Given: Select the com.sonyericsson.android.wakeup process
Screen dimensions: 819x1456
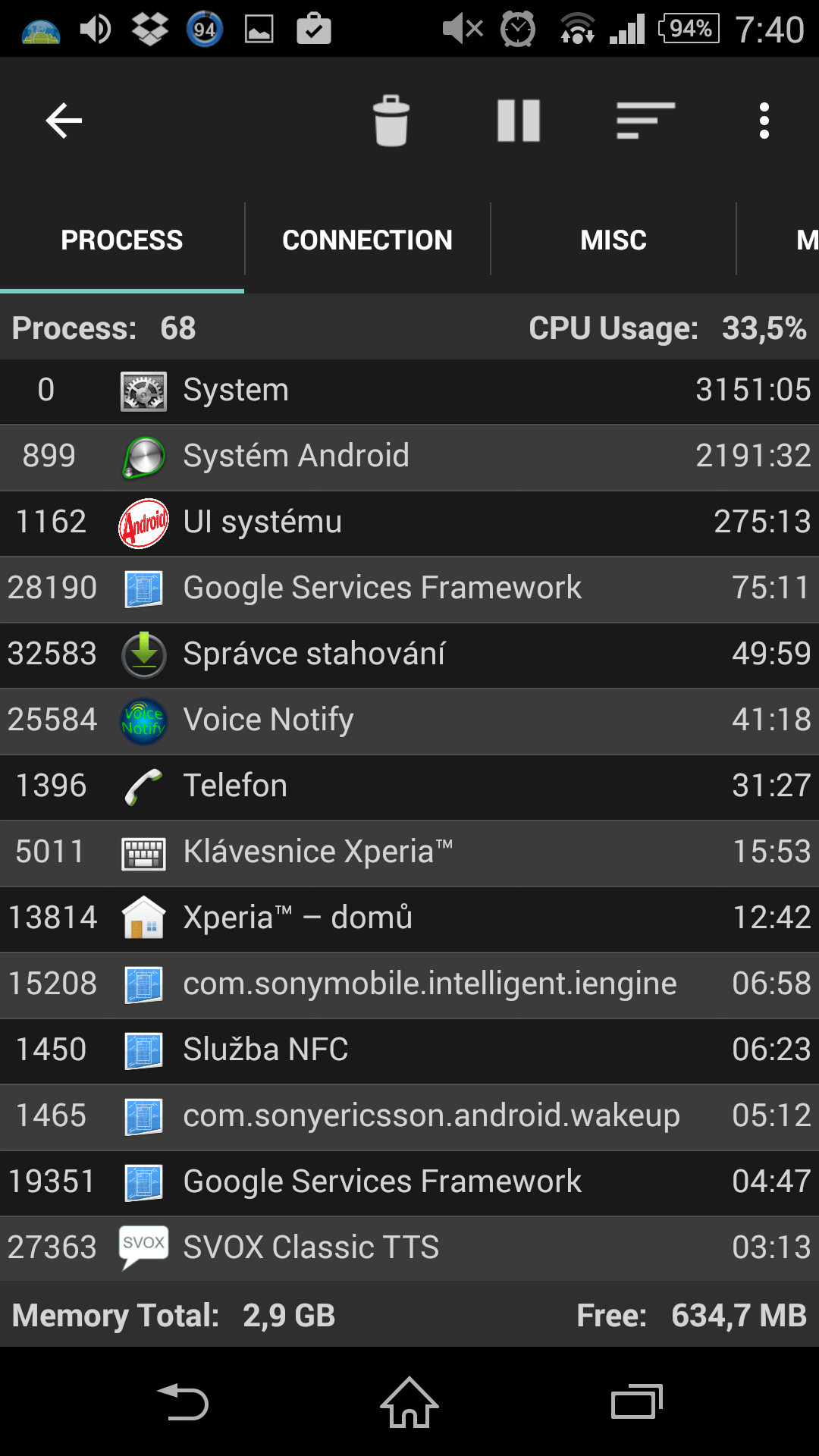Looking at the screenshot, I should click(x=409, y=1116).
